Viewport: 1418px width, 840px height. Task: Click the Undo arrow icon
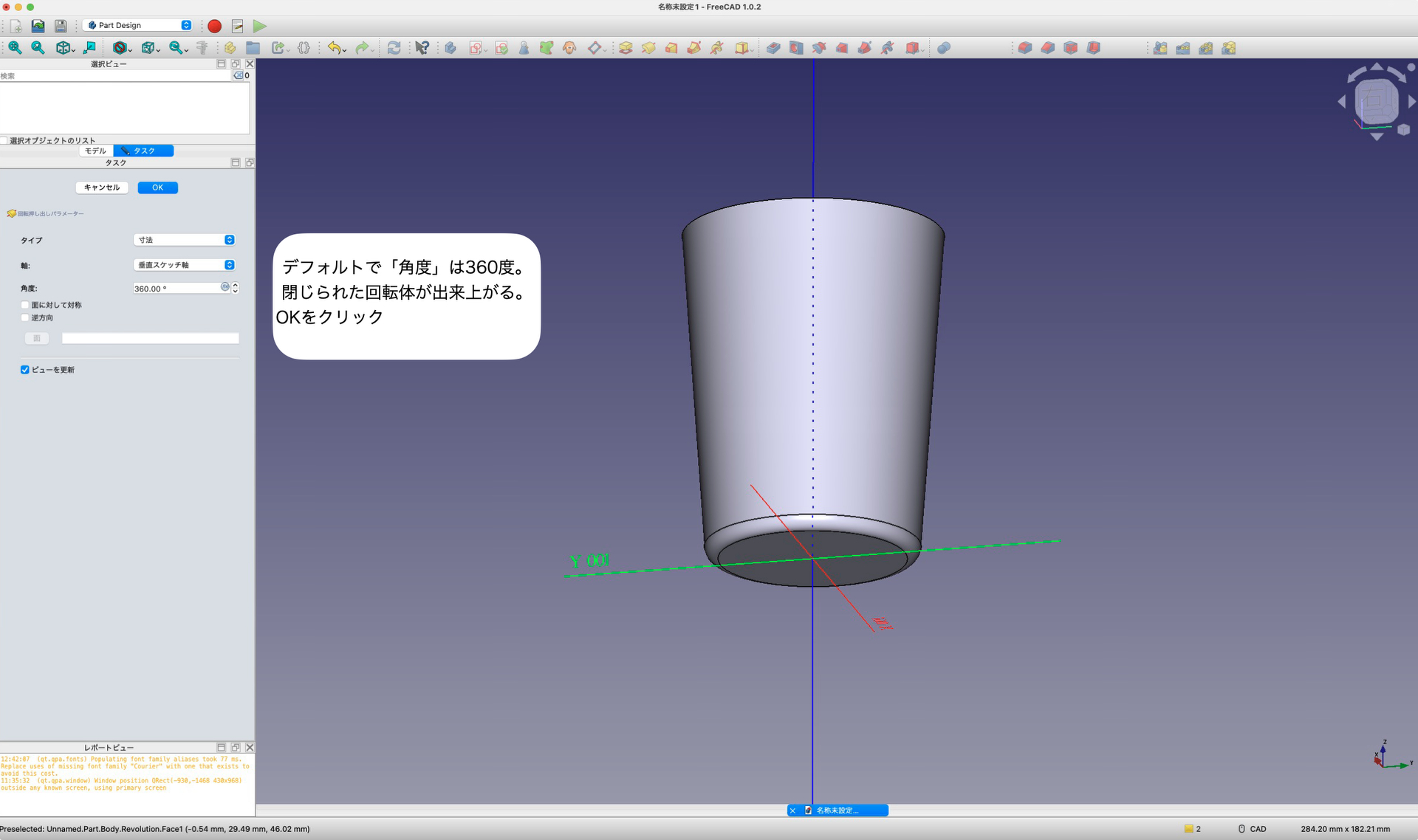coord(335,47)
